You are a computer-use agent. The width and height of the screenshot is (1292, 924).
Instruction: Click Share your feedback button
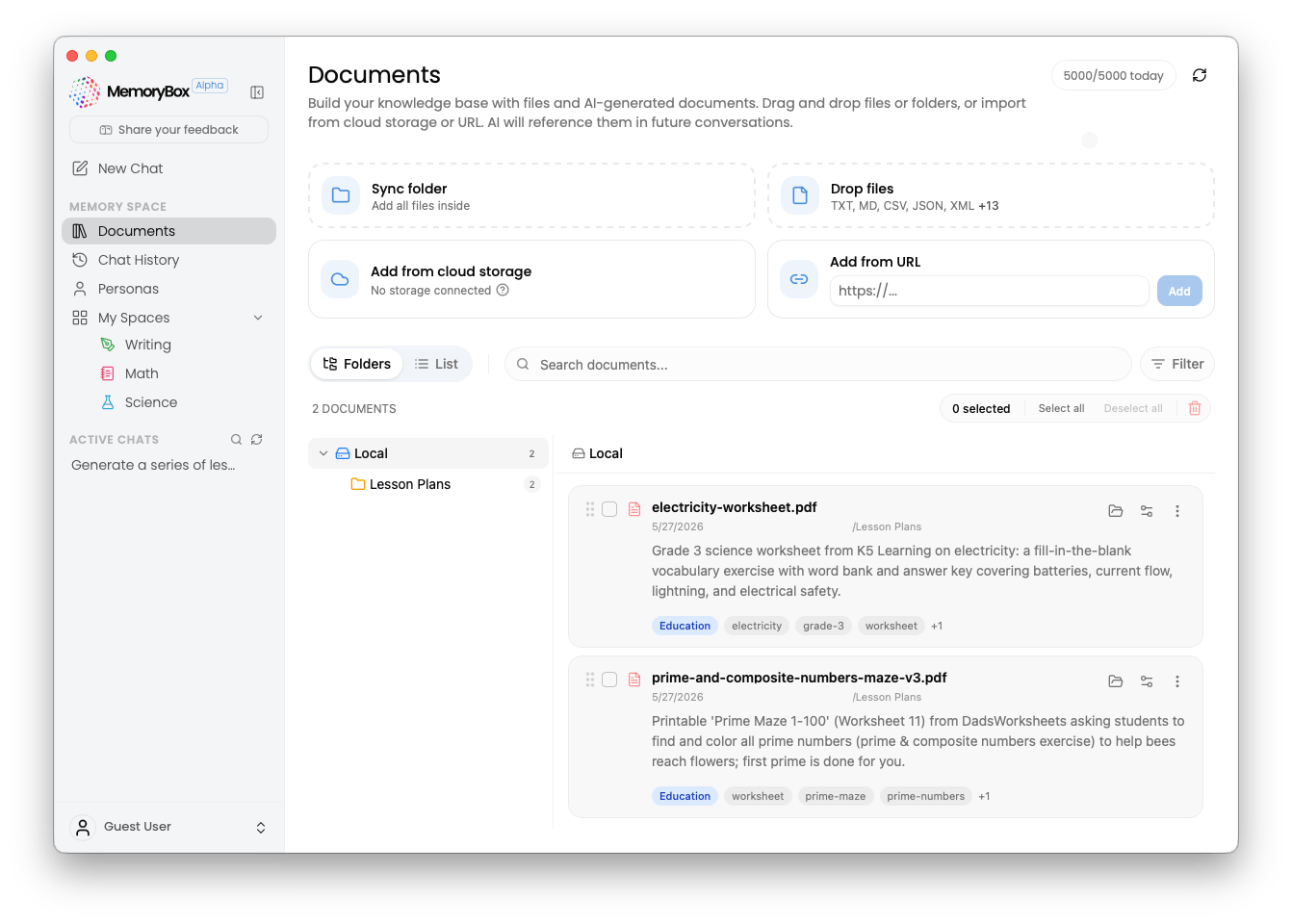pos(168,130)
